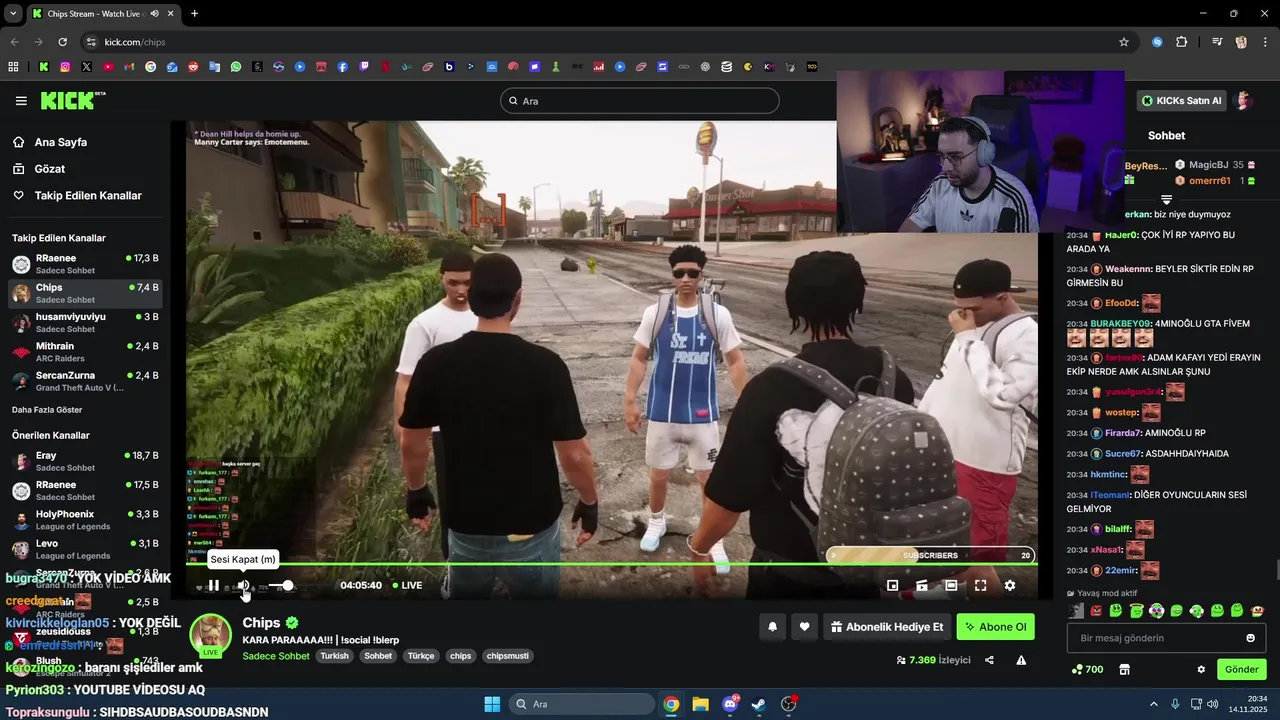
Task: Open chat settings gear icon
Action: pyautogui.click(x=1201, y=669)
